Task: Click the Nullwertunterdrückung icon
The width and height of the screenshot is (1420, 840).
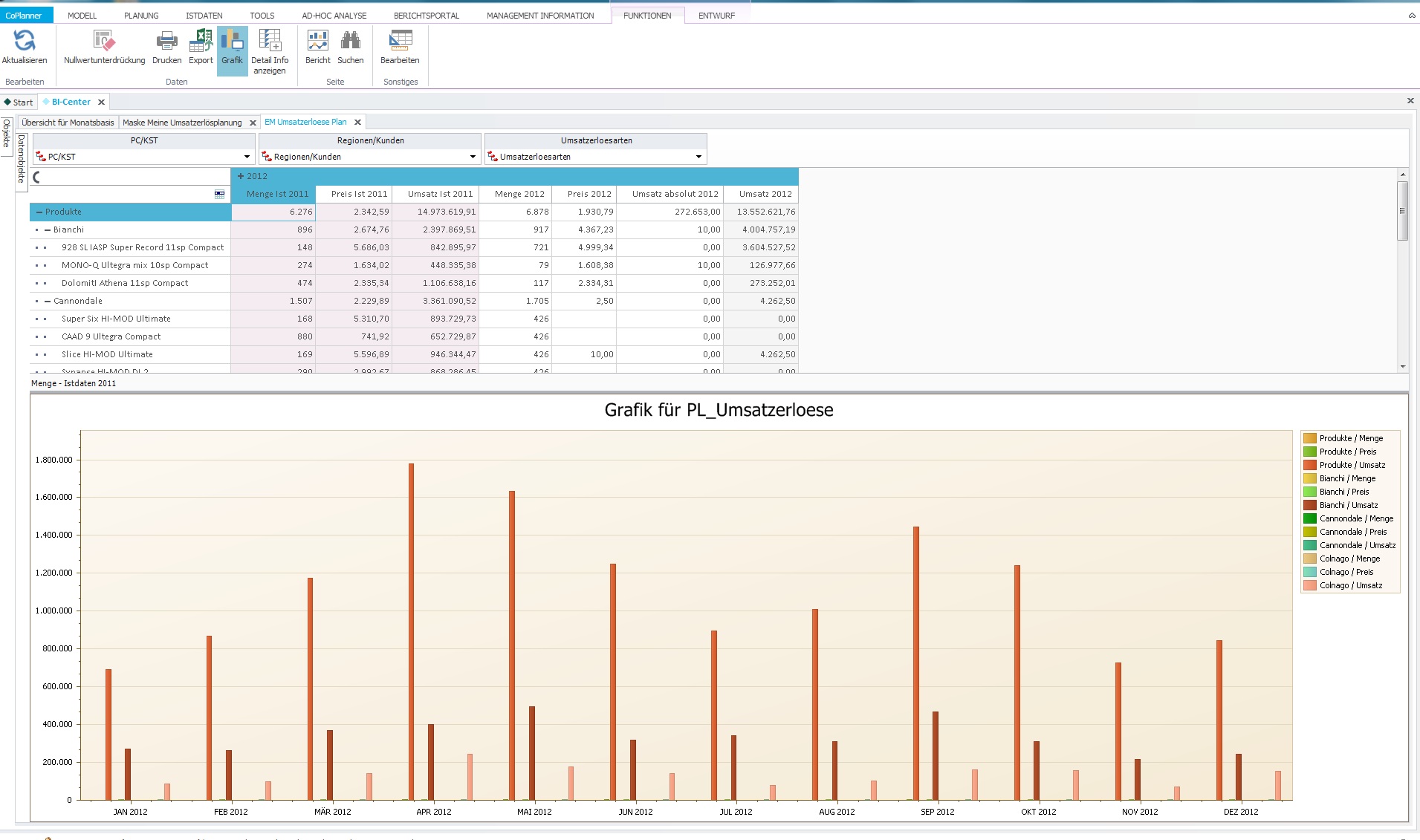Action: click(104, 41)
